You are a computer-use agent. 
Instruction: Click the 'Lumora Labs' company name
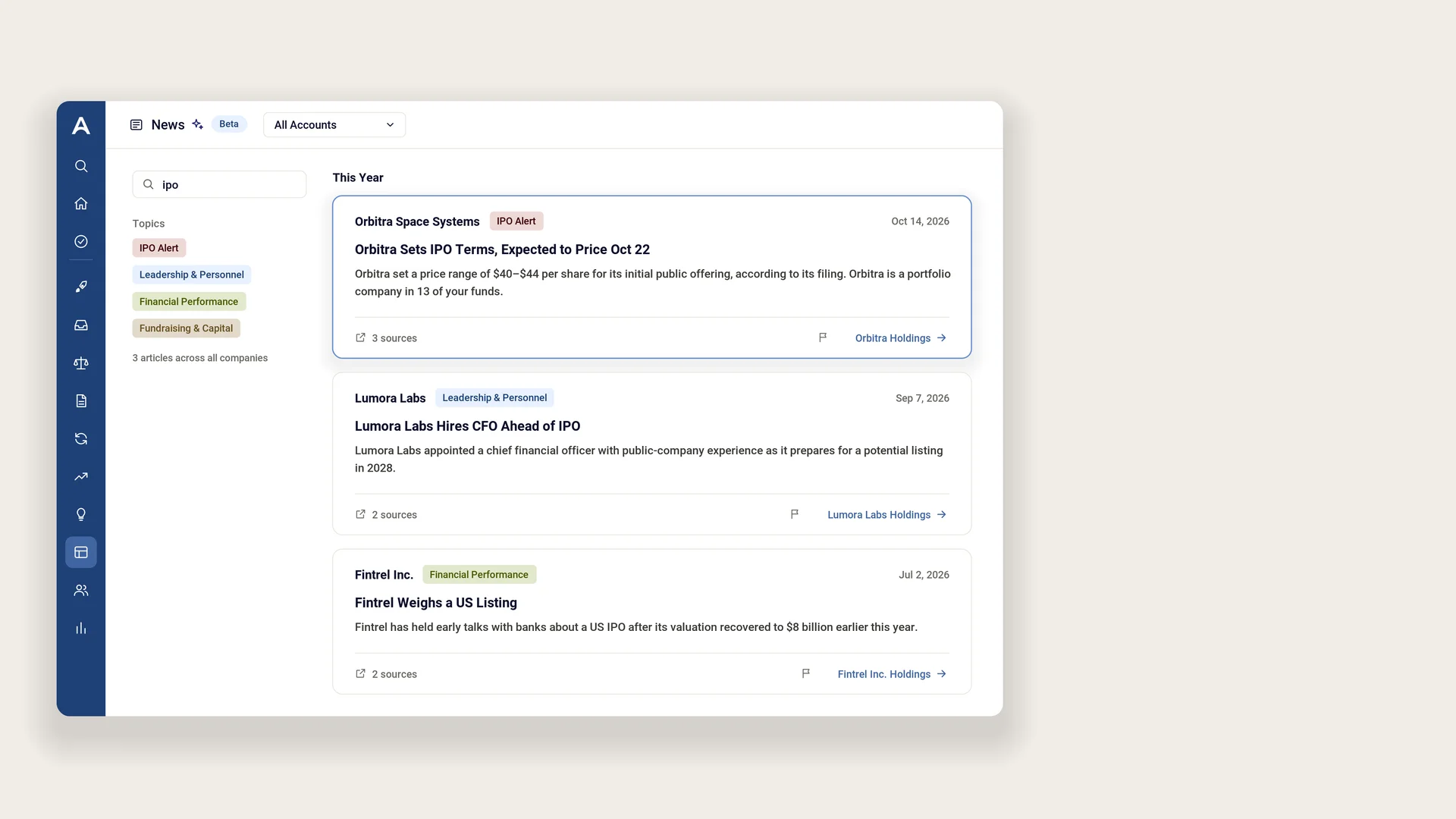(390, 398)
